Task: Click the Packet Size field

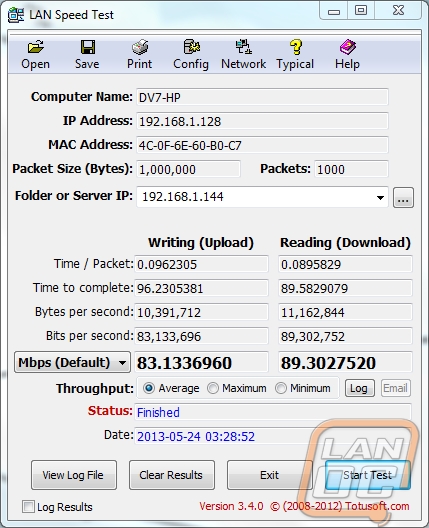Action: tap(188, 169)
